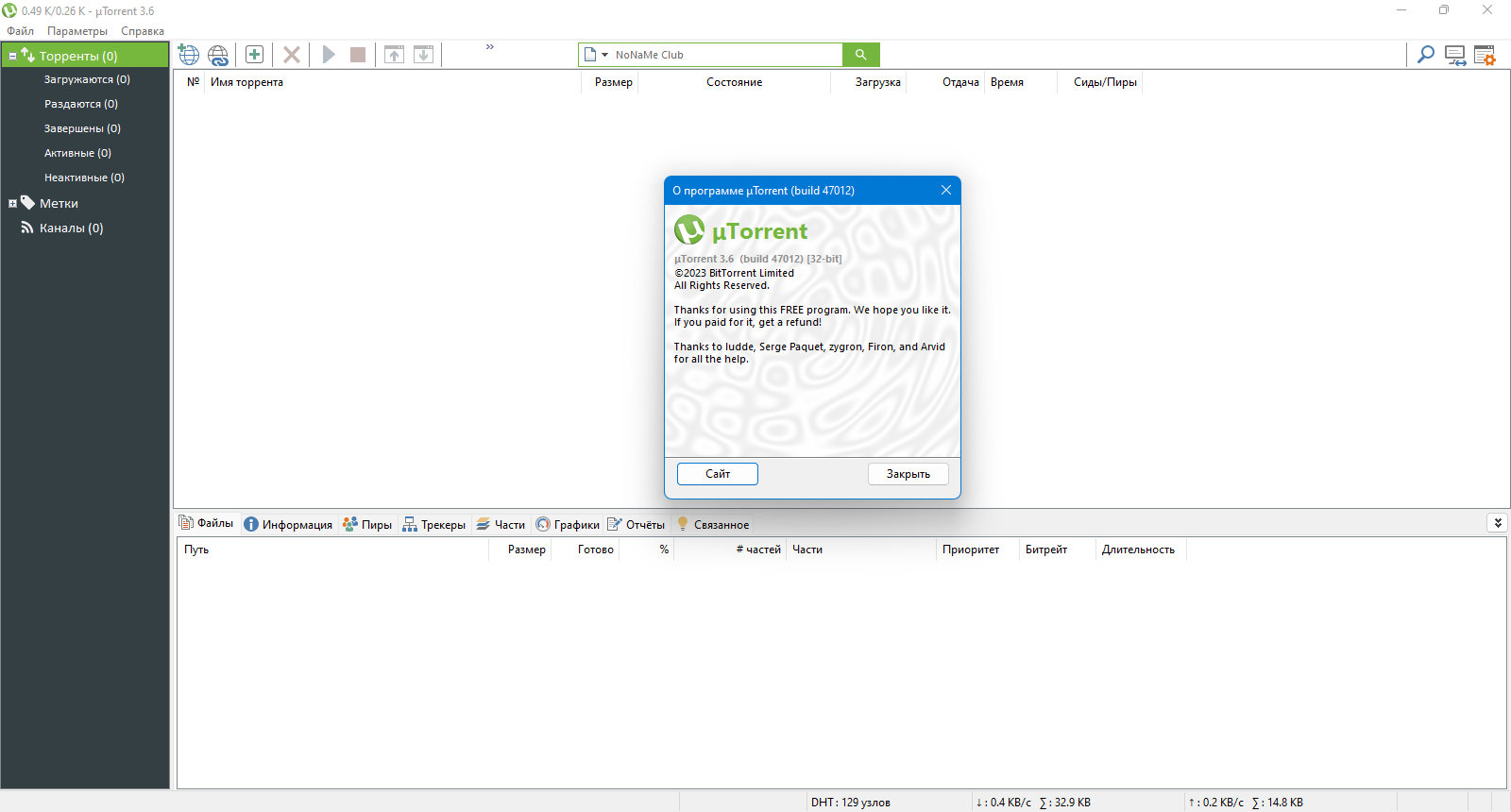Click the Метки tag icon

click(27, 203)
